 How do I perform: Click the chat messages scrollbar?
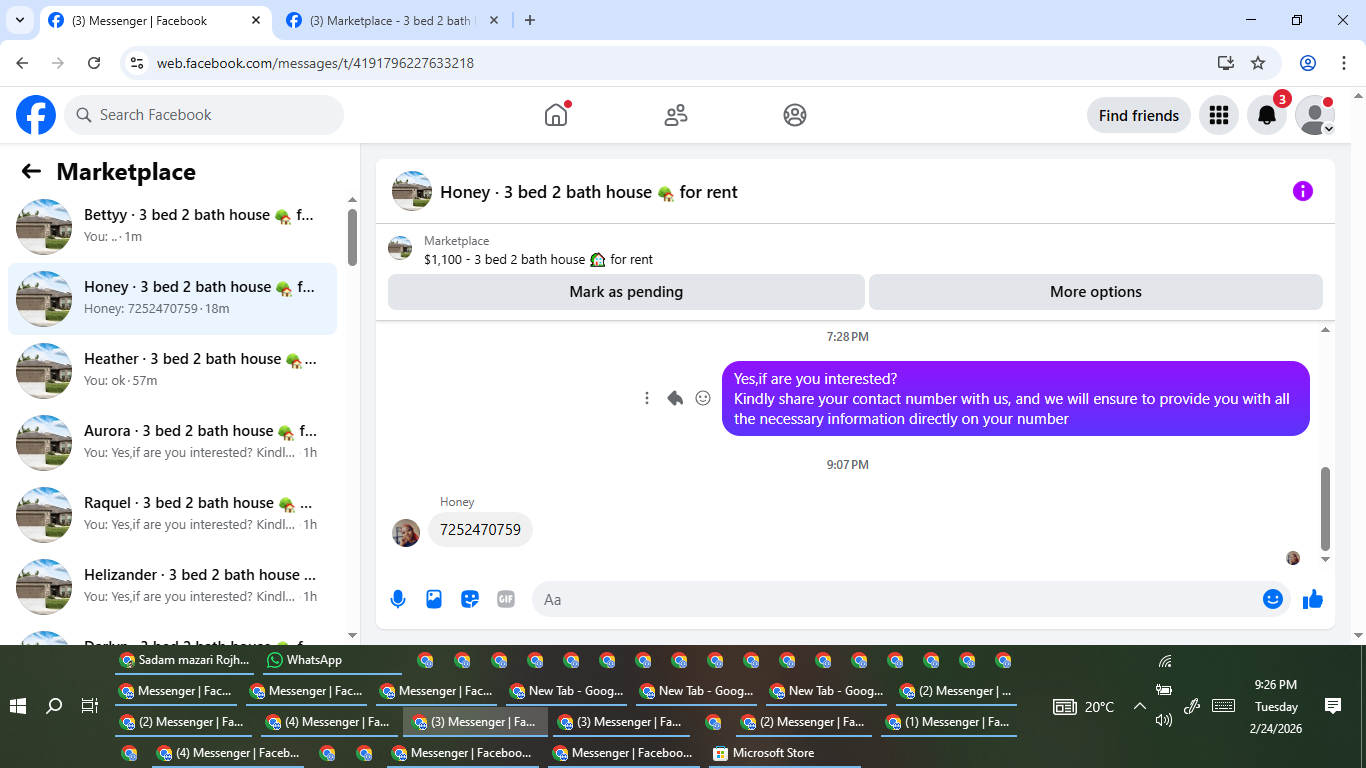1326,508
